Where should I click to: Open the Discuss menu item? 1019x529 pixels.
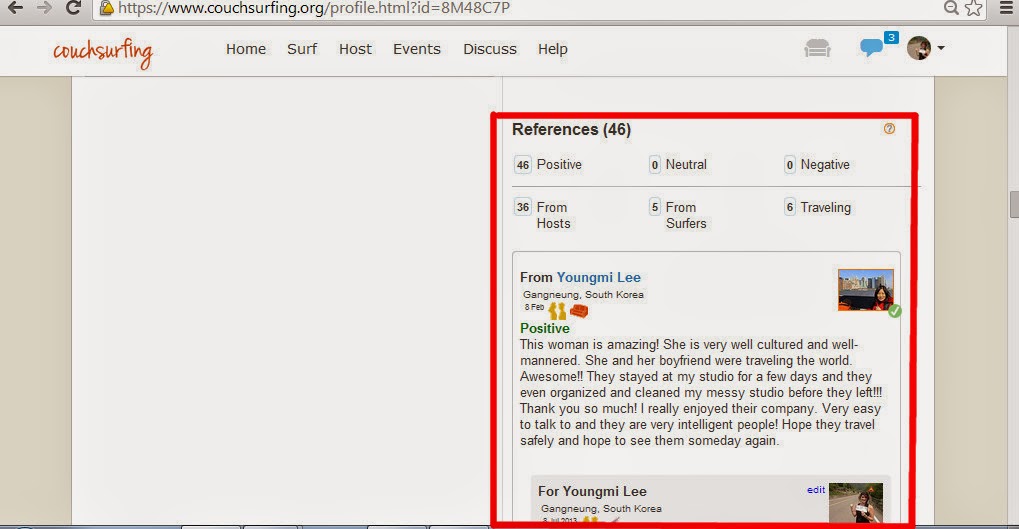click(490, 49)
